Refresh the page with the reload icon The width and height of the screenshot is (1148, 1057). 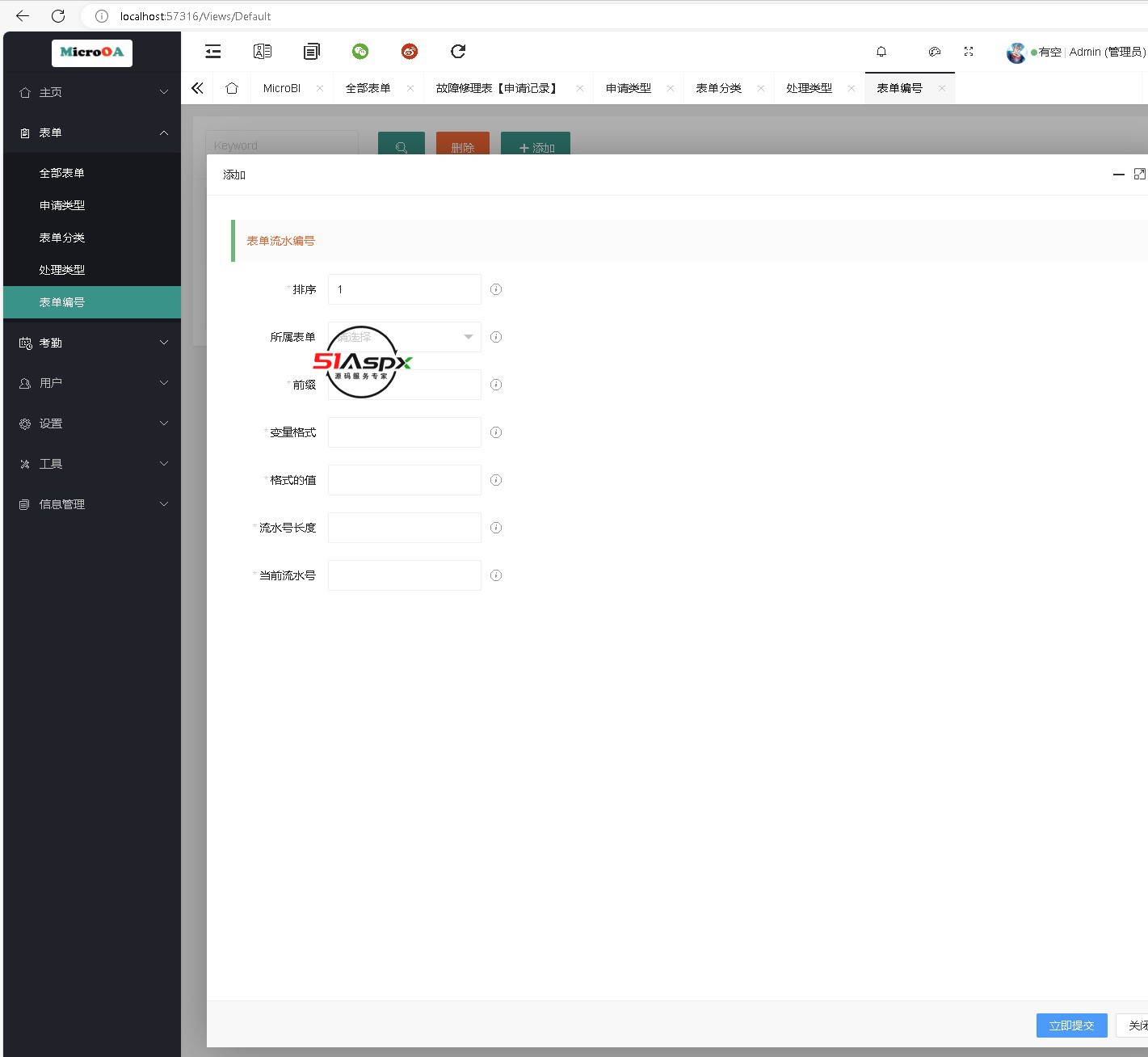point(458,52)
